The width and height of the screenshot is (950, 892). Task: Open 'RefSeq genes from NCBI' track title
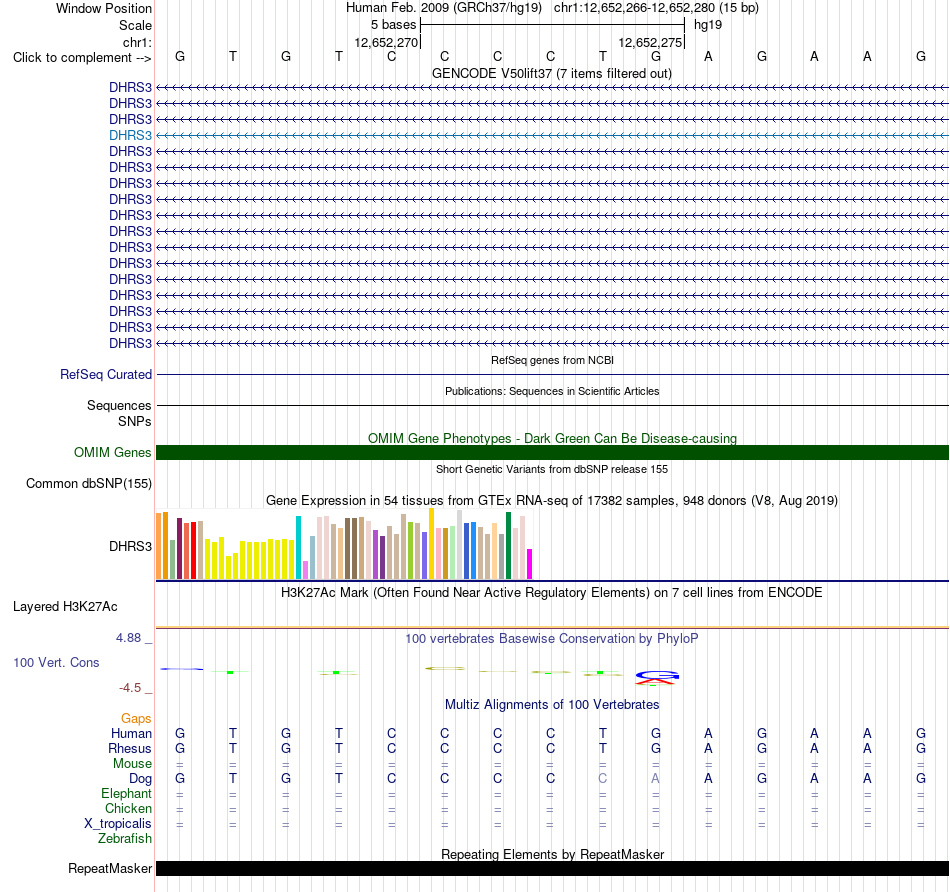pyautogui.click(x=552, y=360)
